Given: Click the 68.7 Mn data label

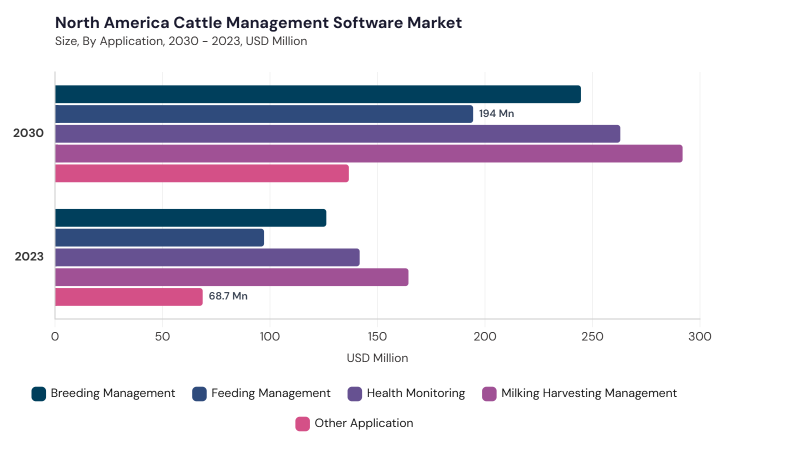Looking at the screenshot, I should 228,296.
